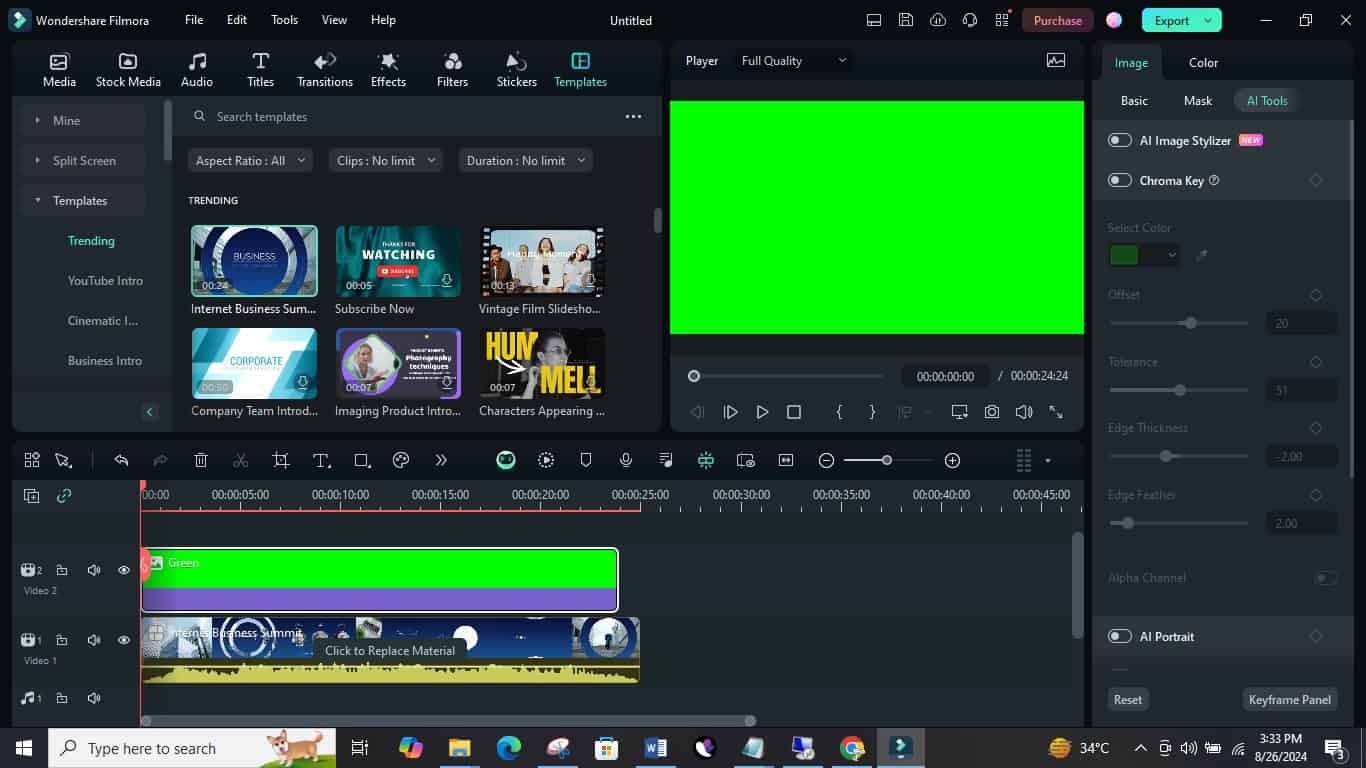Click the green Select Color swatch
This screenshot has width=1366, height=768.
[1124, 254]
